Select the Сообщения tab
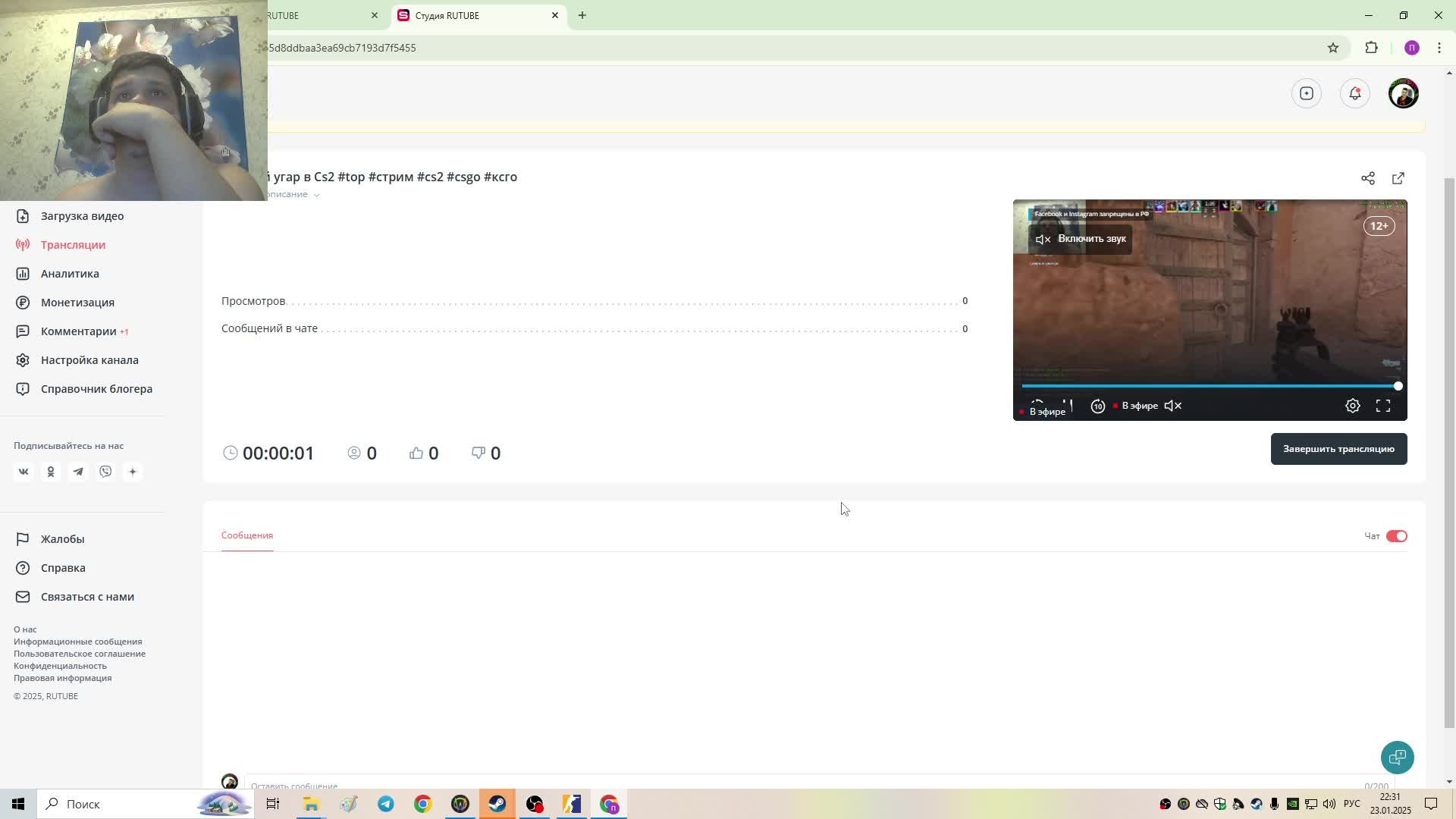 [x=246, y=535]
